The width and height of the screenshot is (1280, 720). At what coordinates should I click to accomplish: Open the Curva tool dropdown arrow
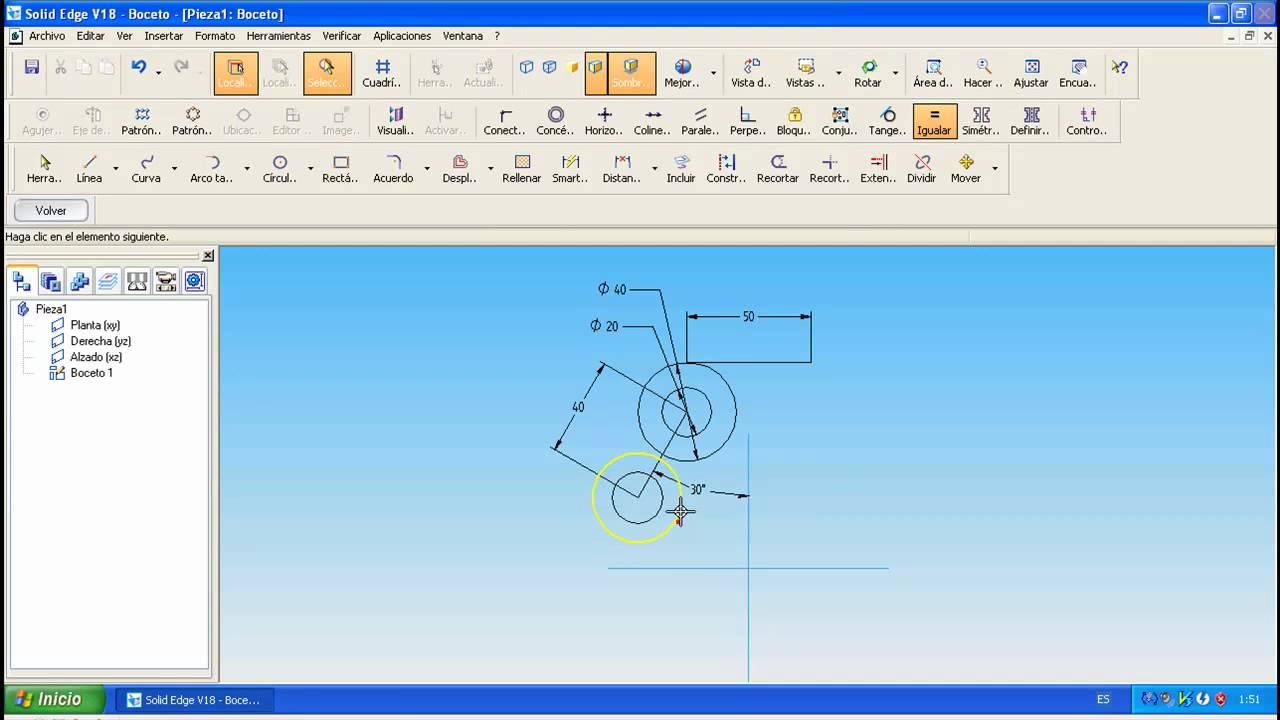pos(174,168)
